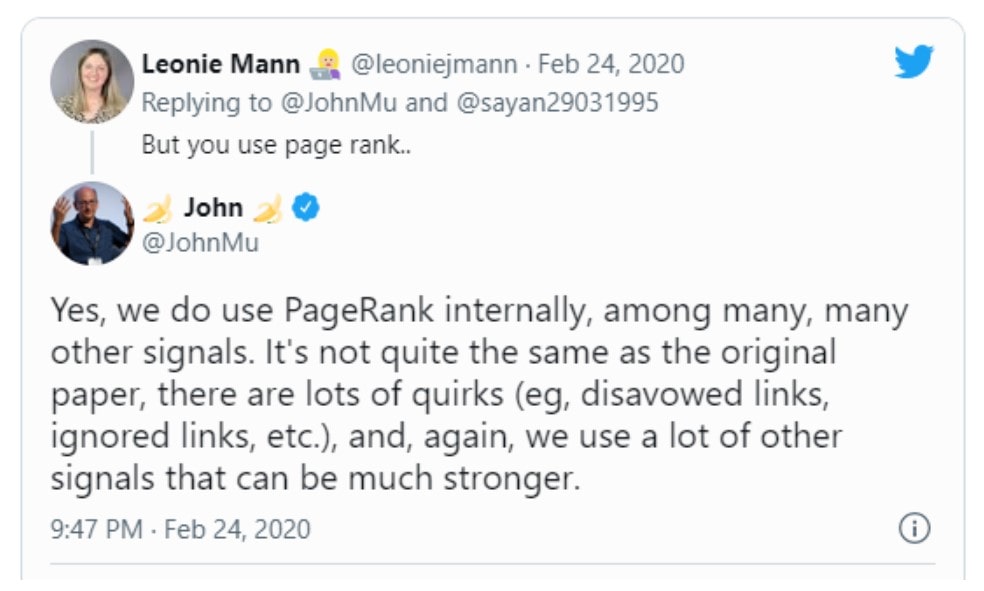Click the Twitter bird logo
This screenshot has height=591, width=984.
point(914,63)
